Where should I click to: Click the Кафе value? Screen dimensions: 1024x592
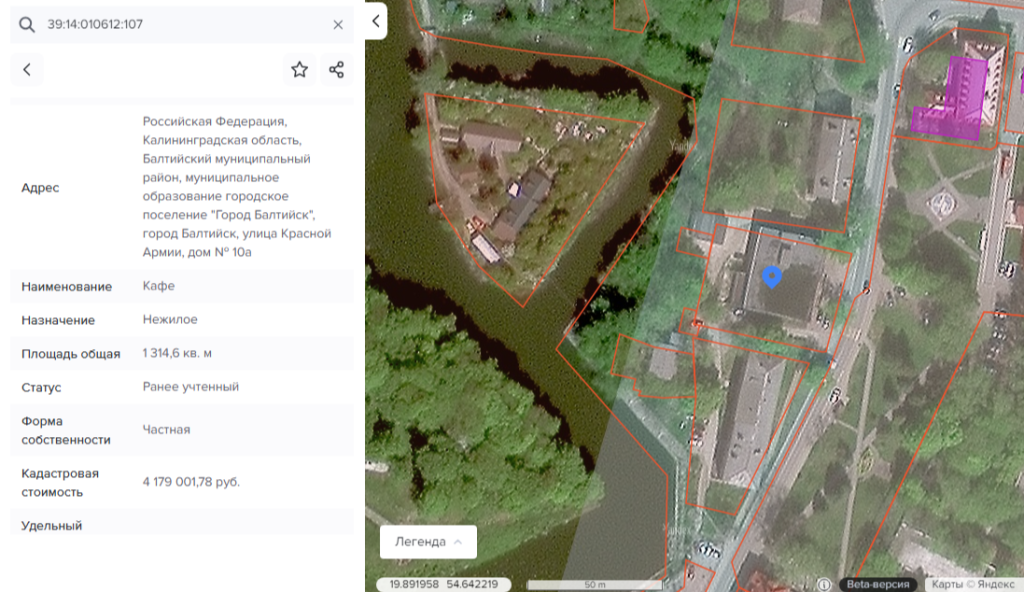159,286
